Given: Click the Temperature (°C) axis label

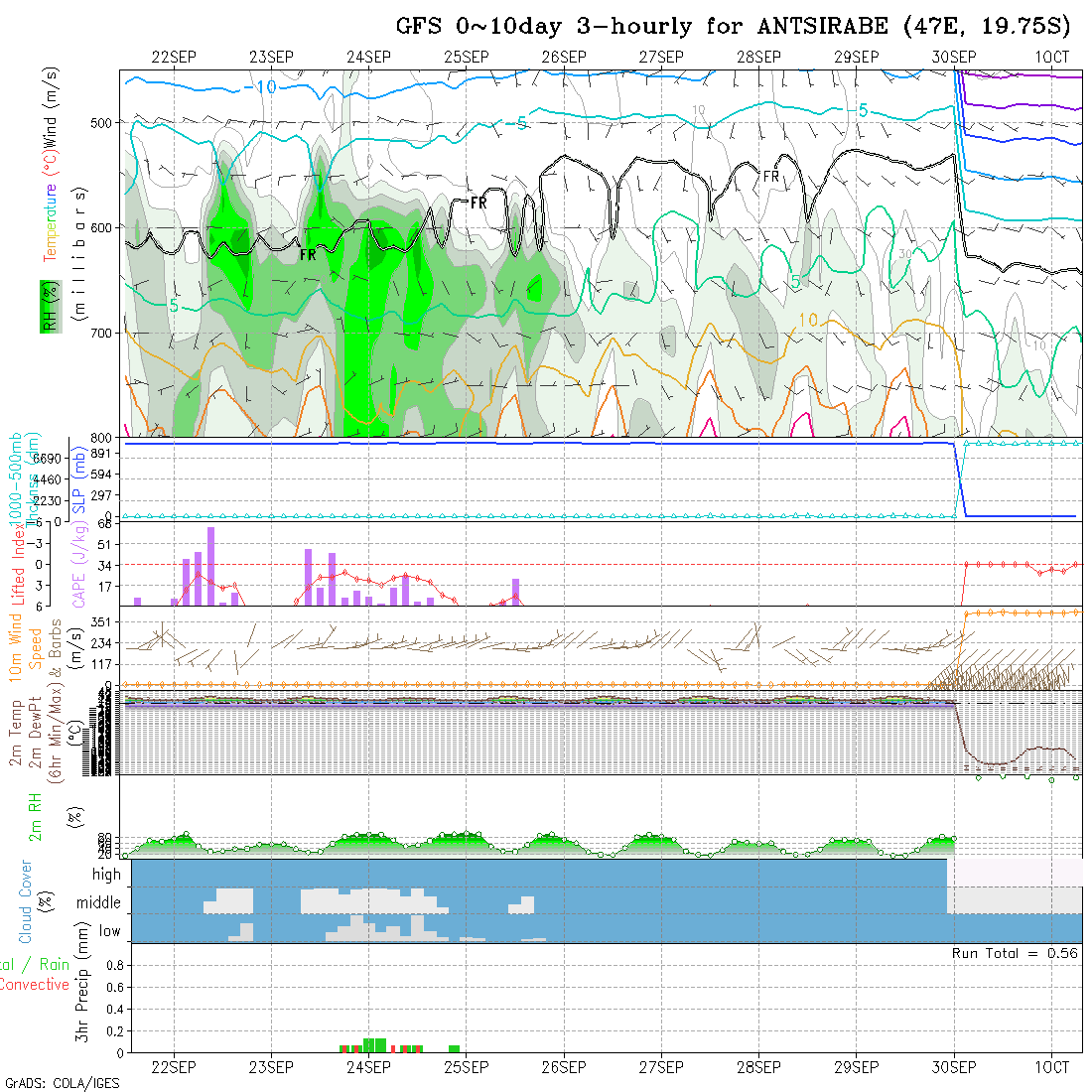Looking at the screenshot, I should pos(51,205).
